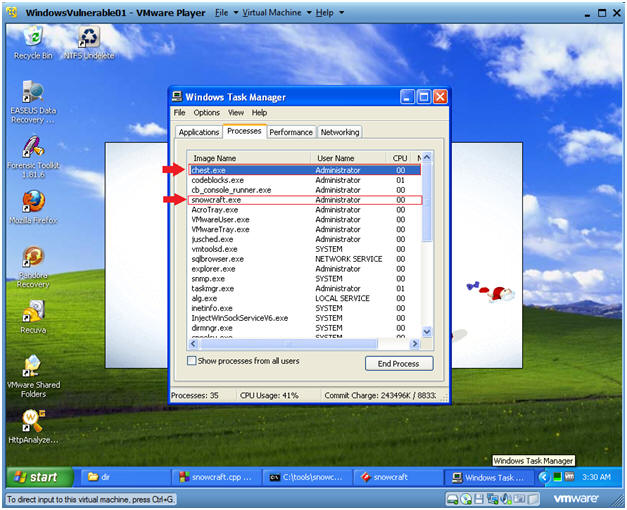Image resolution: width=627 pixels, height=510 pixels.
Task: Select the taskmgr.exe process row
Action: click(x=305, y=288)
